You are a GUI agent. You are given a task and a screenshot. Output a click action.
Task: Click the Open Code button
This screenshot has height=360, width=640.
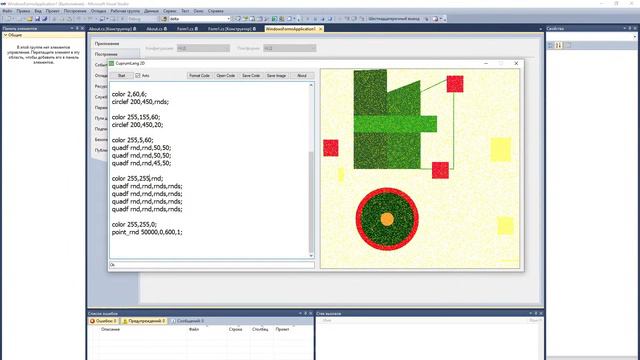pyautogui.click(x=225, y=76)
